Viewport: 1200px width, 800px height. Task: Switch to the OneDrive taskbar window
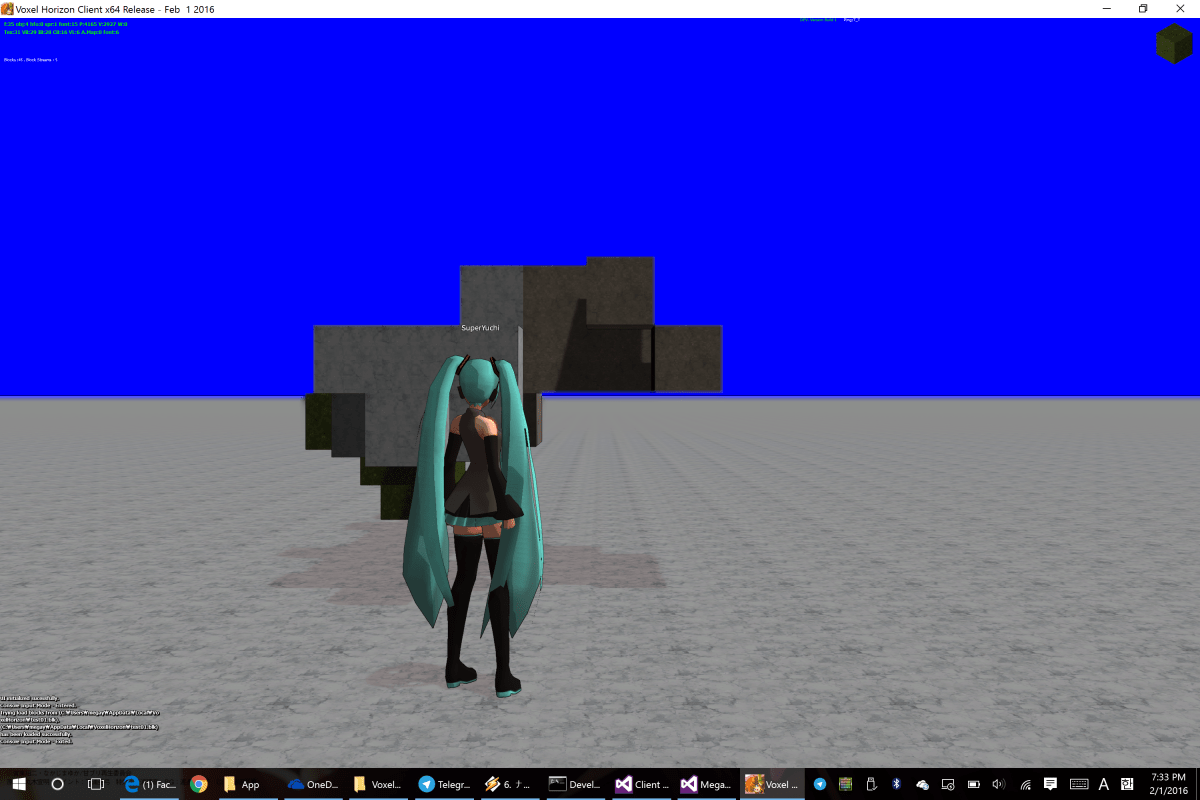pos(312,784)
